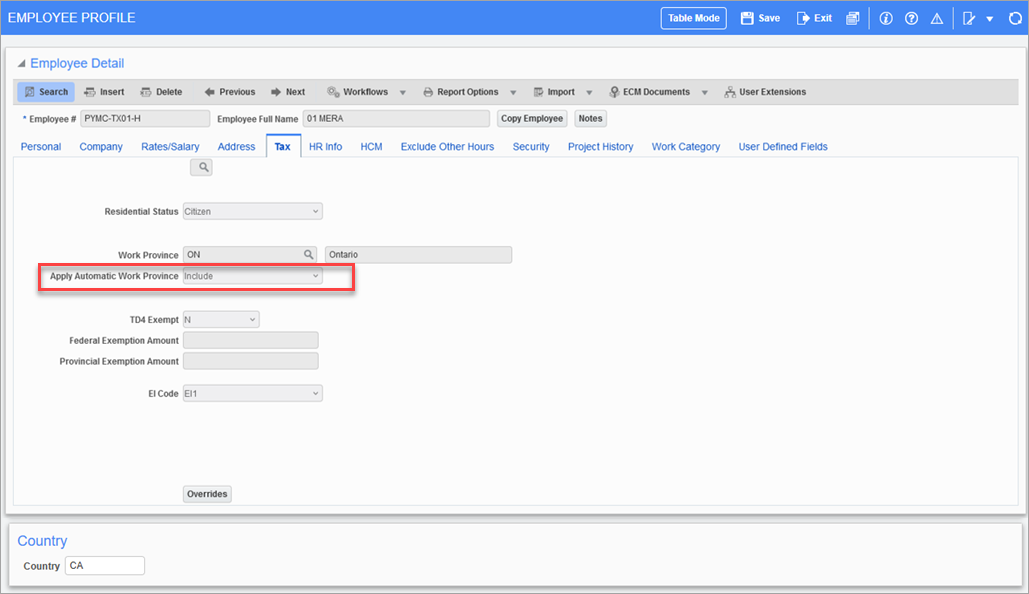The image size is (1029, 594).
Task: Click the Overrides button
Action: click(207, 494)
